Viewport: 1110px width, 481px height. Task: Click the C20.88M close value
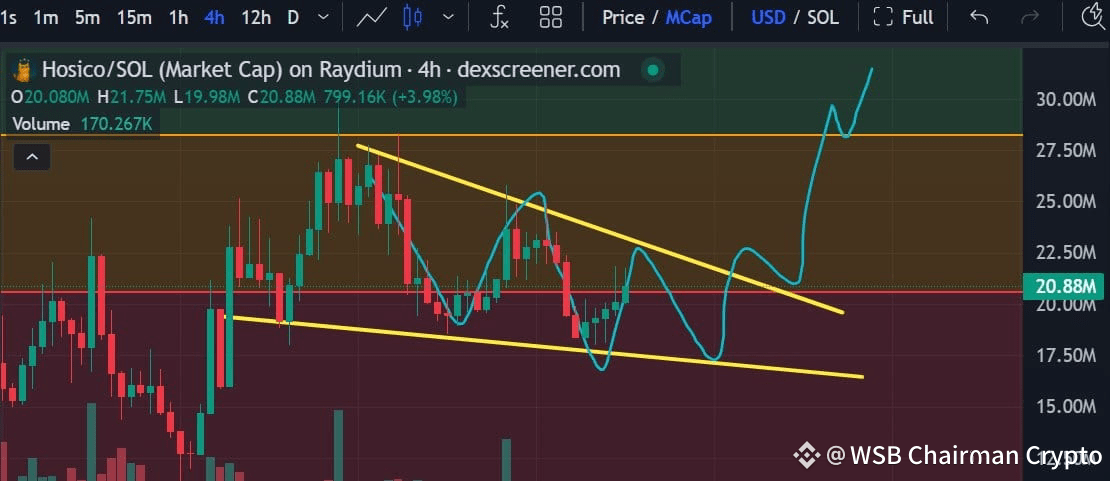pyautogui.click(x=282, y=97)
